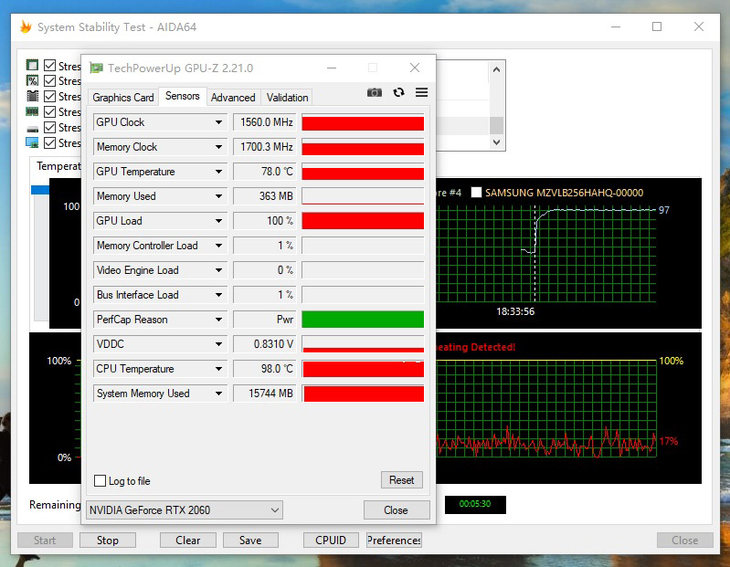Toggle the sixth Stress checkbox in AIDA64
The image size is (730, 567).
pos(50,142)
